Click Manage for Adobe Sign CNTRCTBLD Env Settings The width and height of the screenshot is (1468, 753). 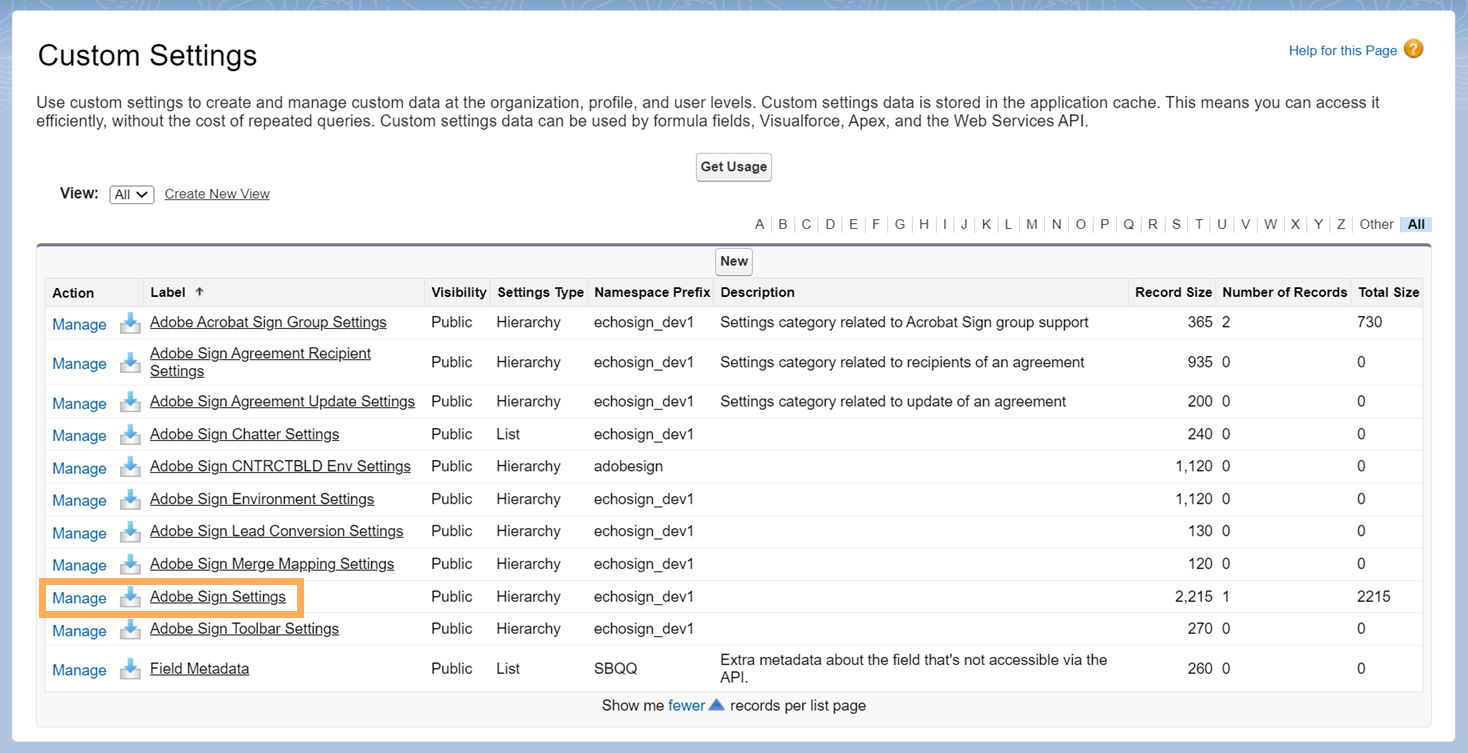click(79, 468)
